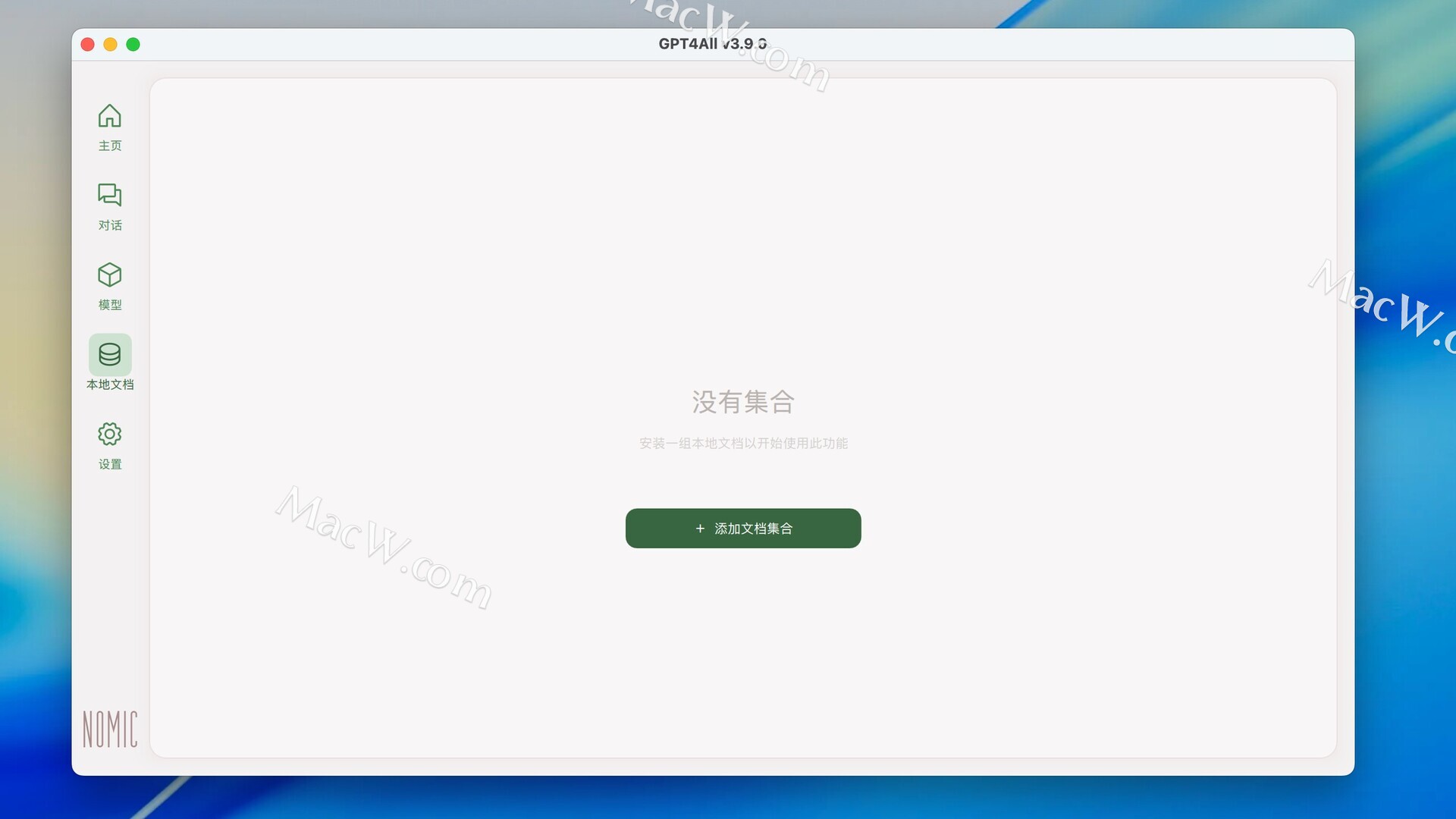Open the 设置 gear icon
The height and width of the screenshot is (819, 1456).
point(110,434)
